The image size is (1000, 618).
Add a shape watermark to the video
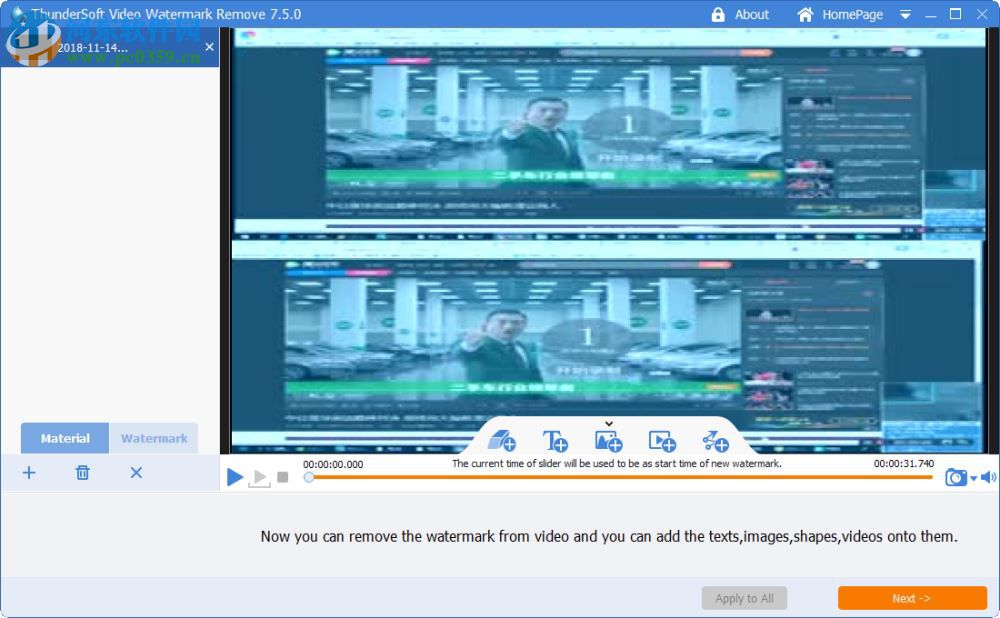coord(716,440)
